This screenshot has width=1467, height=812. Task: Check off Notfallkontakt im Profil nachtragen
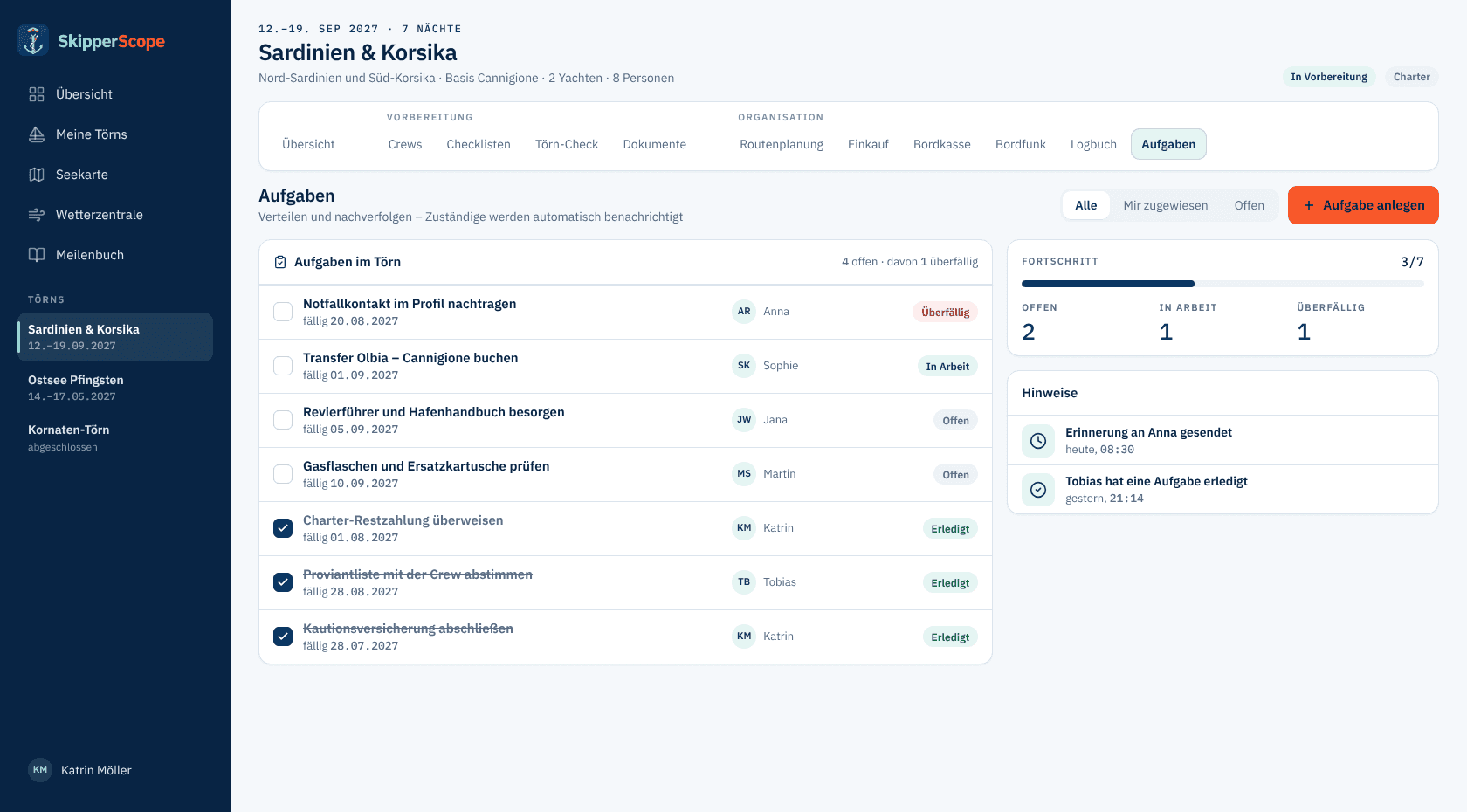coord(283,312)
